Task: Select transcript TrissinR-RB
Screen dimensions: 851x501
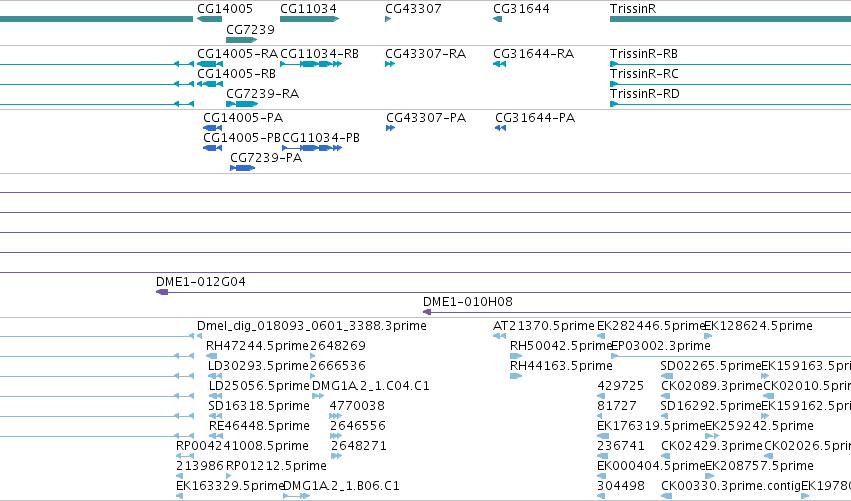Action: (x=644, y=54)
